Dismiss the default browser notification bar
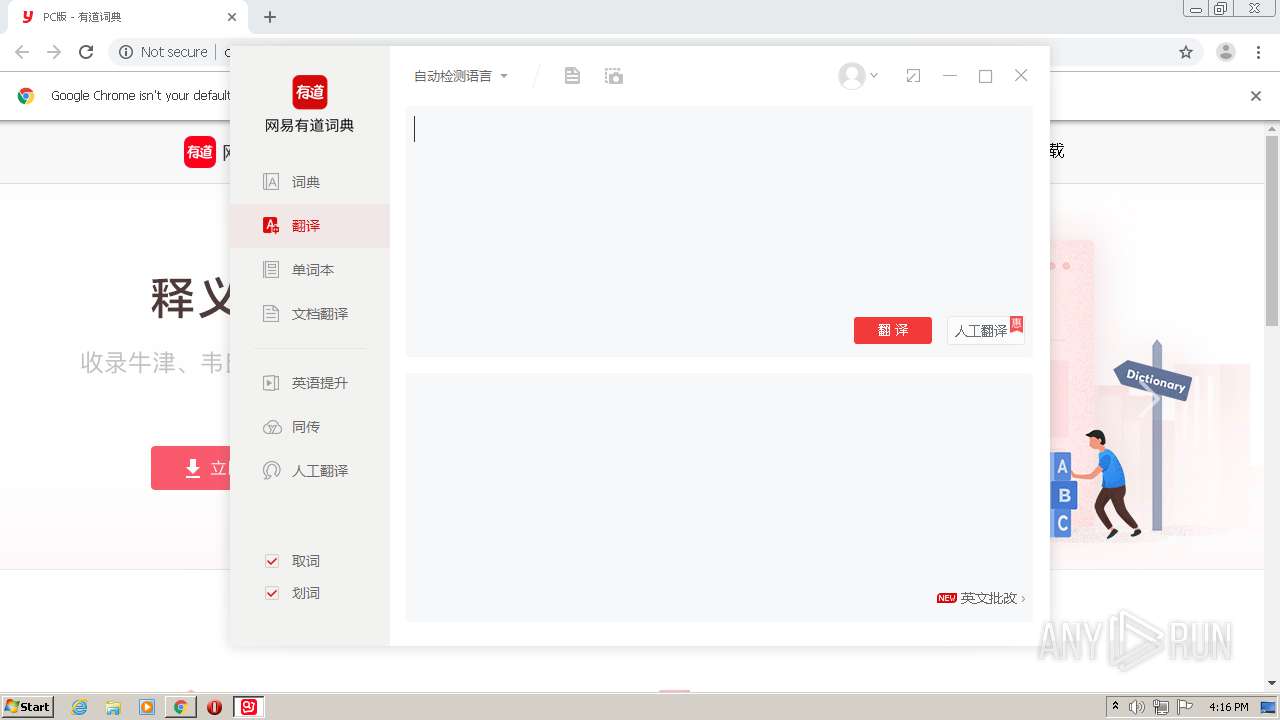The height and width of the screenshot is (720, 1280). [1256, 96]
